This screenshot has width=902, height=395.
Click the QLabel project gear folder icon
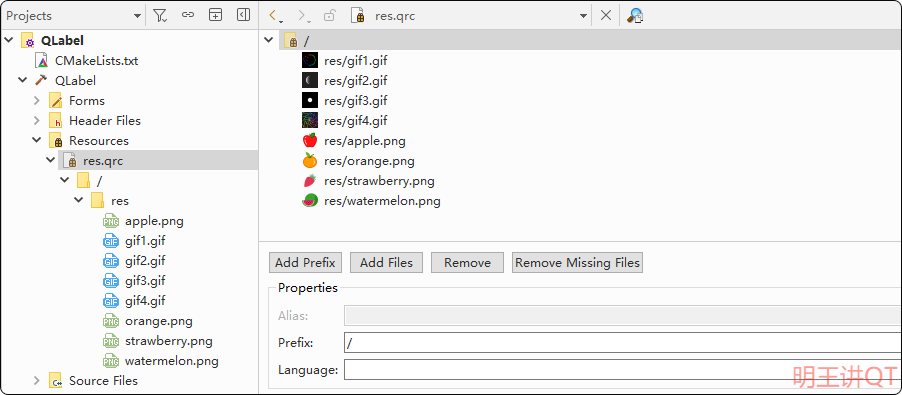tap(28, 41)
